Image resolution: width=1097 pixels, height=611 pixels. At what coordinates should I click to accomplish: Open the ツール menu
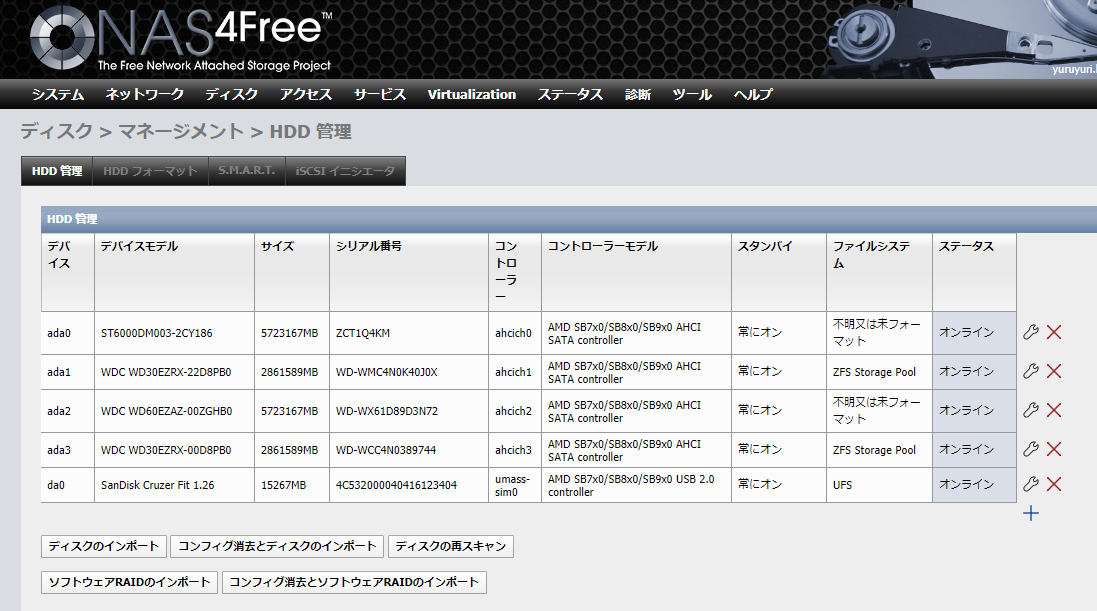[692, 94]
